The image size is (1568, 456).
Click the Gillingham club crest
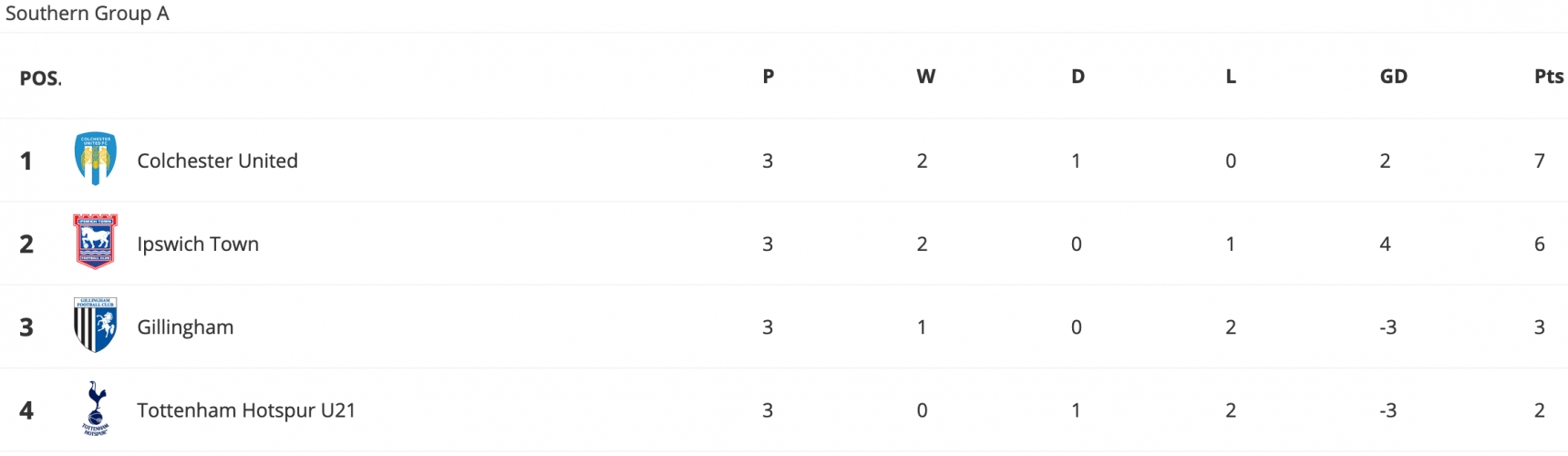(x=96, y=326)
